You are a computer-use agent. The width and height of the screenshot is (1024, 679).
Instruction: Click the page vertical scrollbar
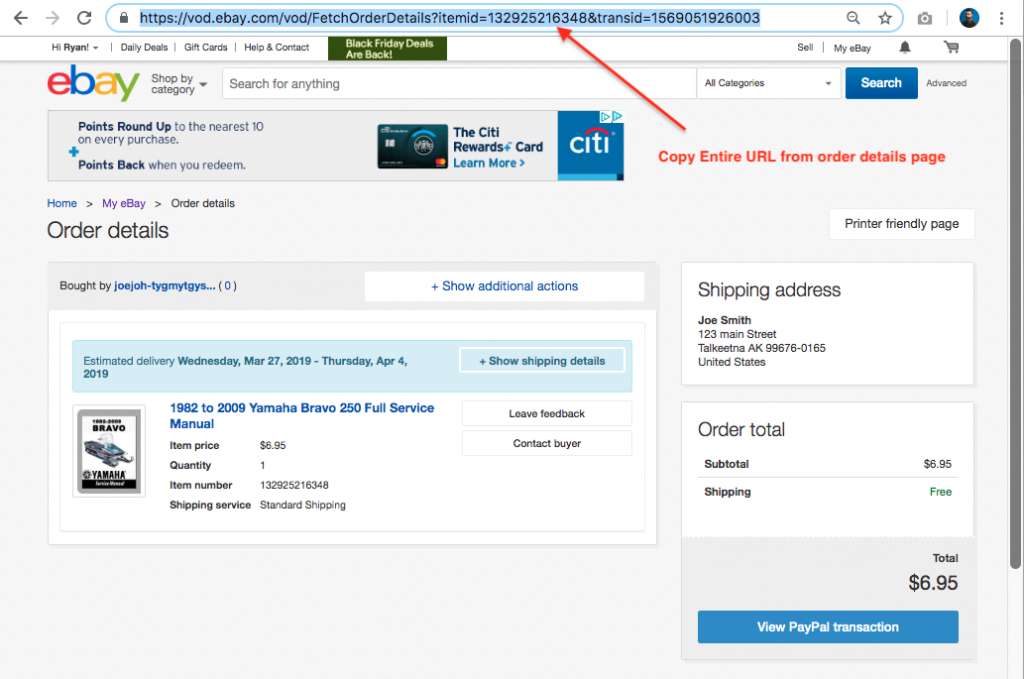click(1016, 303)
